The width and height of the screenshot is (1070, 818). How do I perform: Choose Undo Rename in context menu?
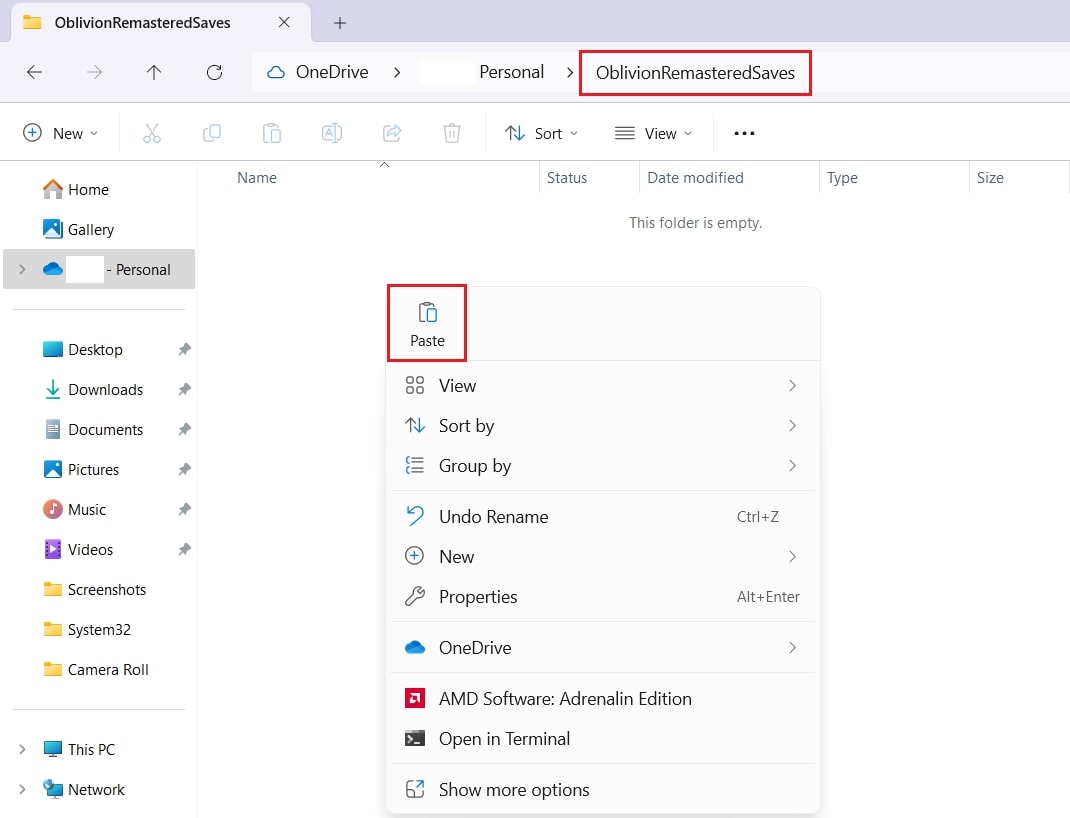pos(602,516)
